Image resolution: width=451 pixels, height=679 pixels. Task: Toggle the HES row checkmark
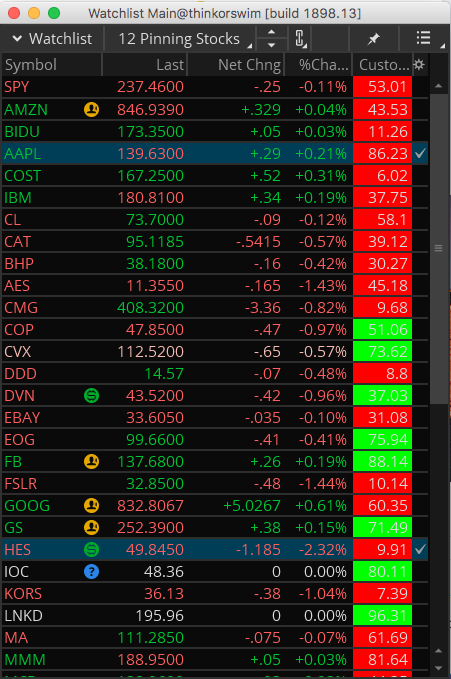(420, 549)
